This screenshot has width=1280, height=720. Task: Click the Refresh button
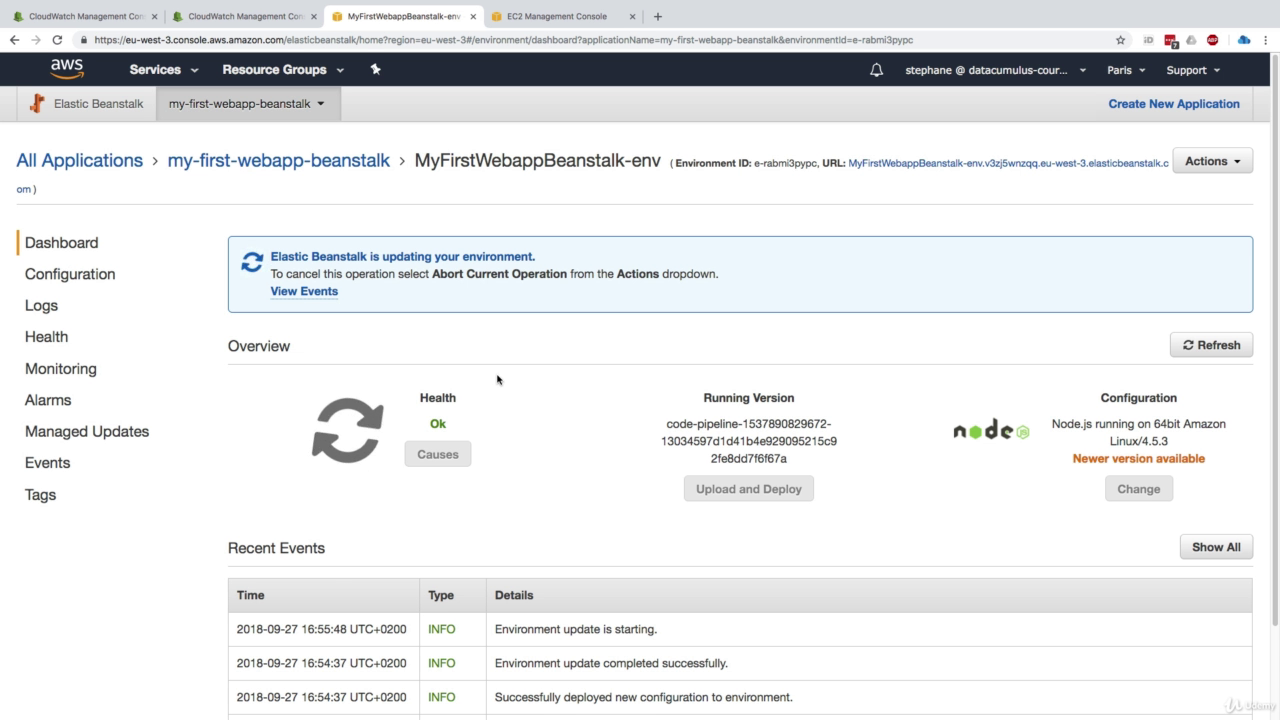tap(1211, 345)
